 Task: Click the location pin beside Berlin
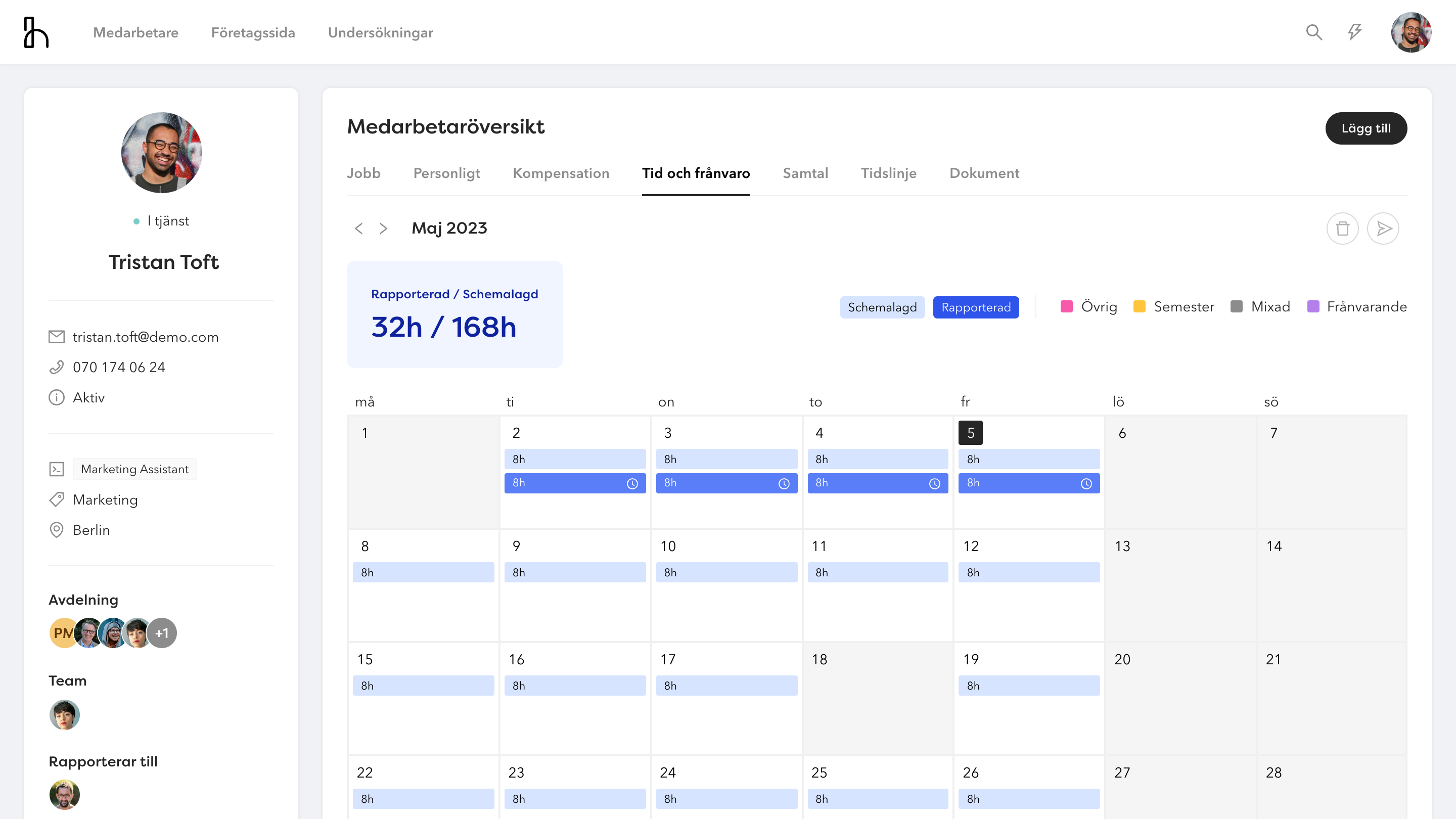pyautogui.click(x=57, y=530)
